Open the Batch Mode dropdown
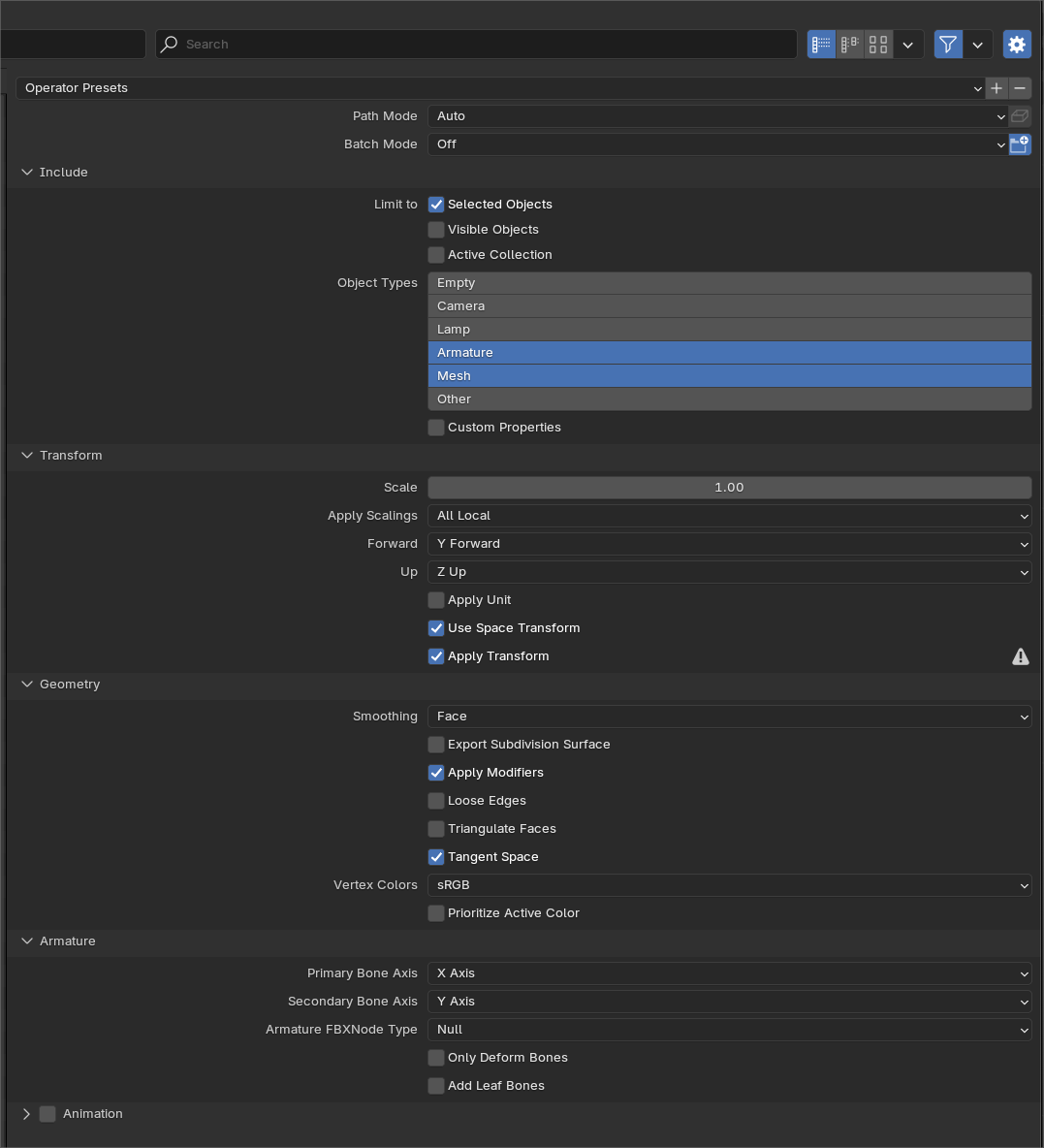Screen dimensions: 1044x1148 pos(717,144)
